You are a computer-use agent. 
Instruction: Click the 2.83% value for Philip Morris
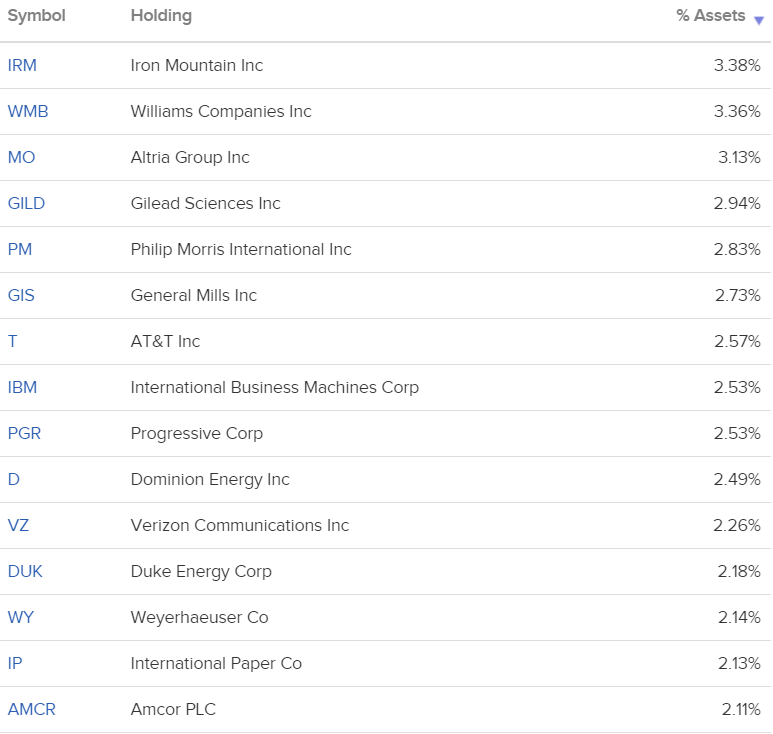[x=737, y=249]
